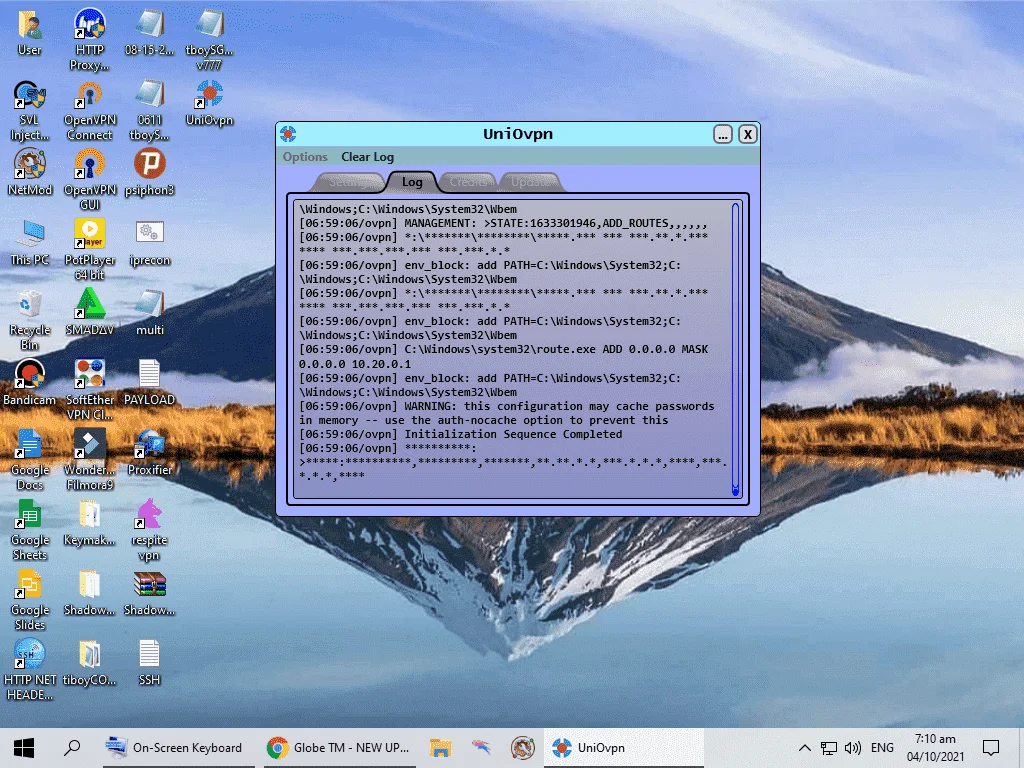Open Google Slides desktop shortcut
Viewport: 1024px width, 768px height.
[29, 600]
